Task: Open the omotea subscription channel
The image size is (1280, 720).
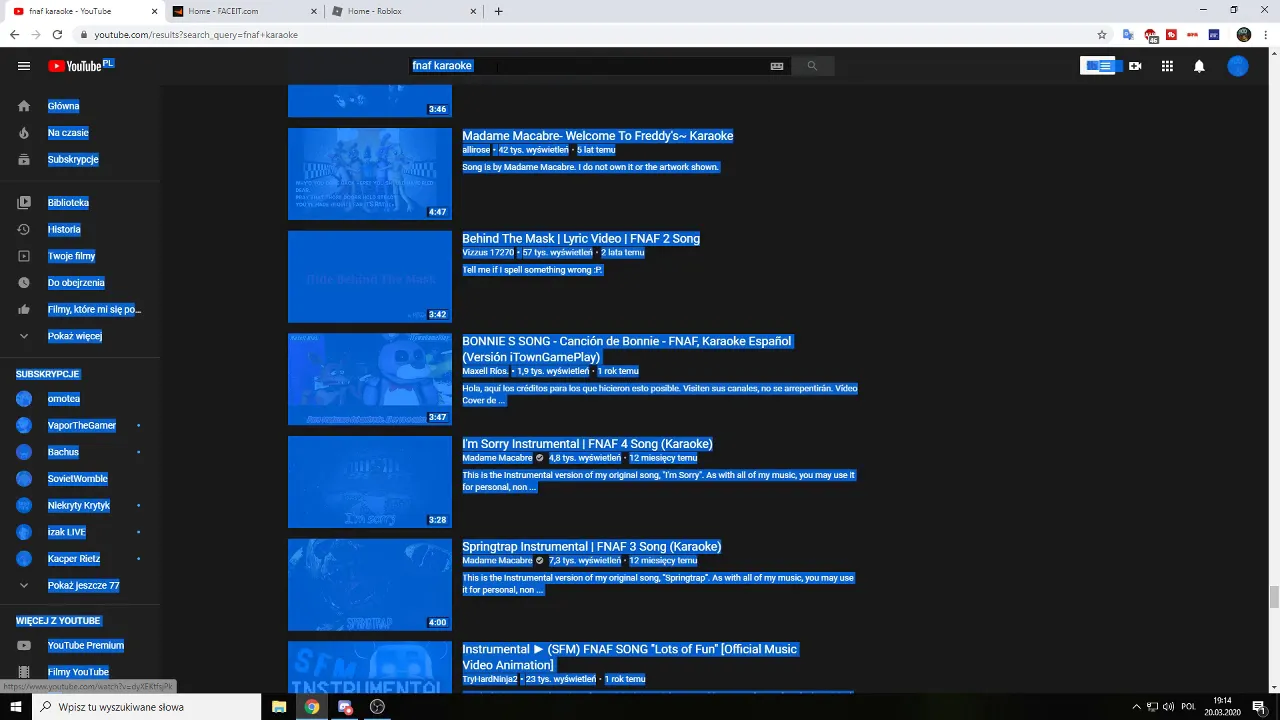Action: (63, 399)
